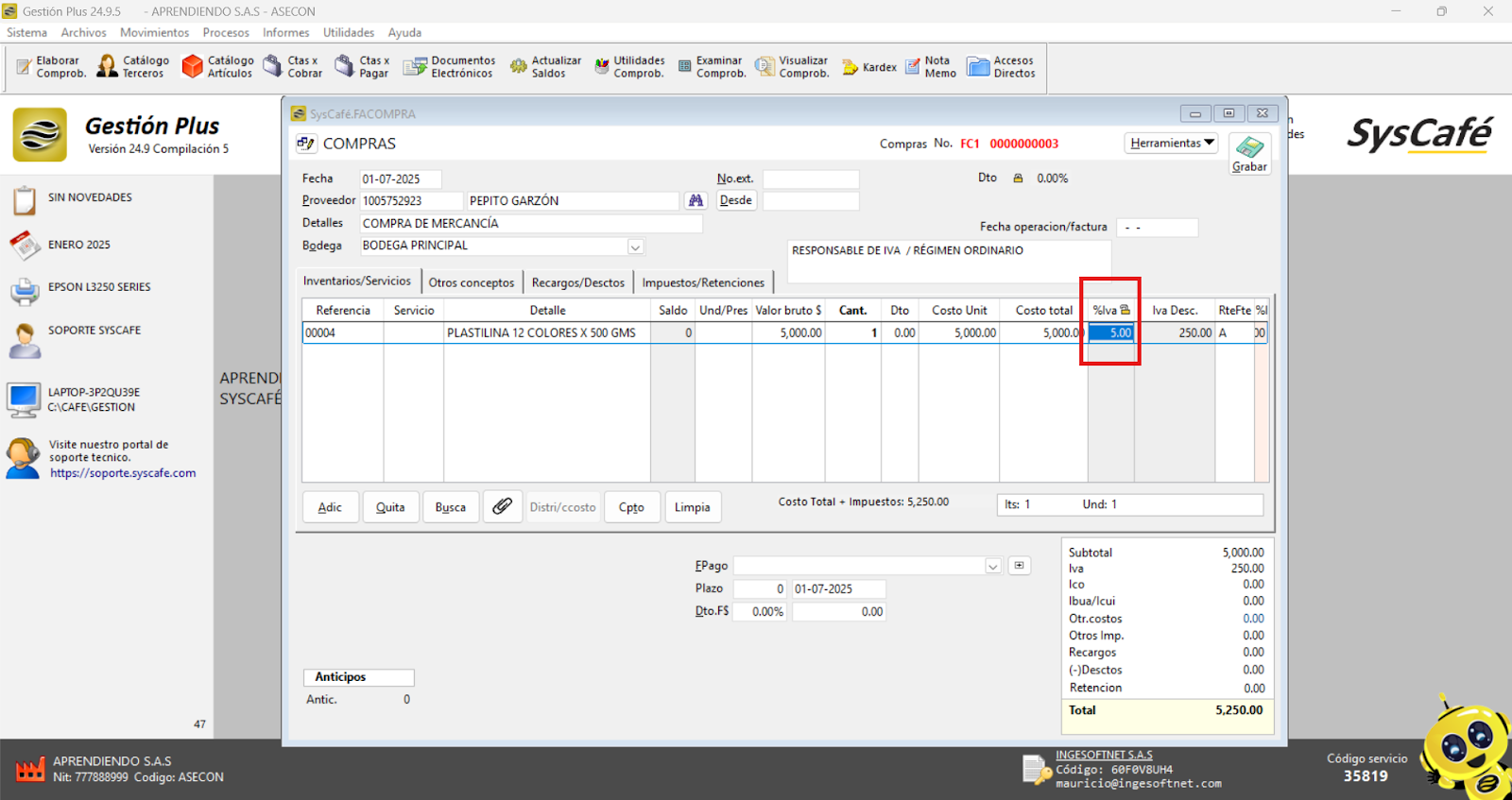Click the paperclip attachment button
This screenshot has width=1512, height=800.
click(x=502, y=506)
